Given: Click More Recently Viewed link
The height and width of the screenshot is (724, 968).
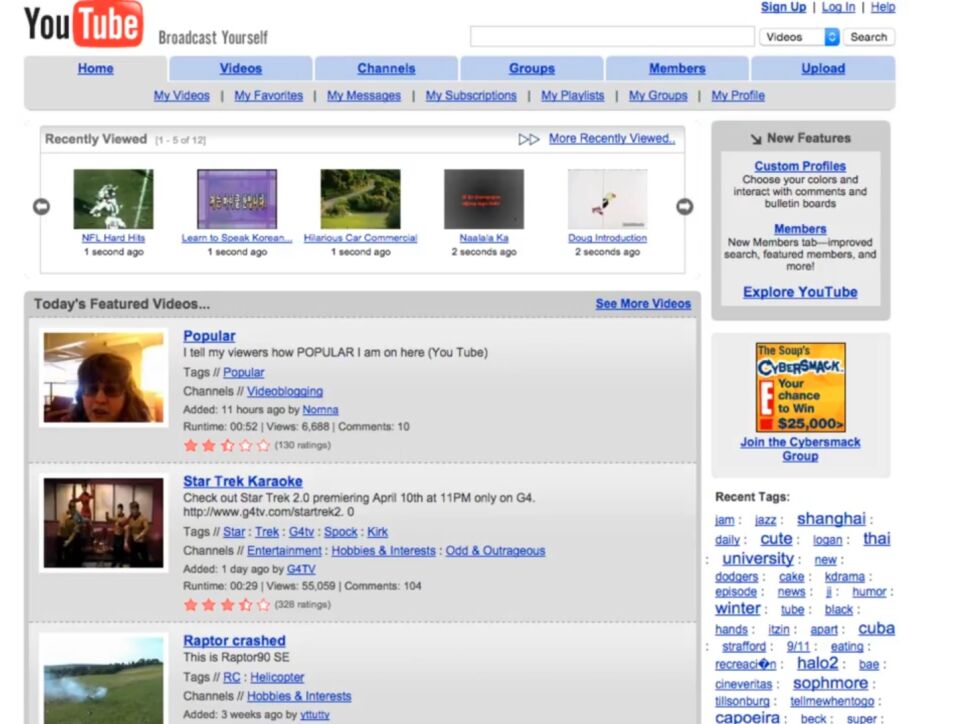Looking at the screenshot, I should [612, 139].
